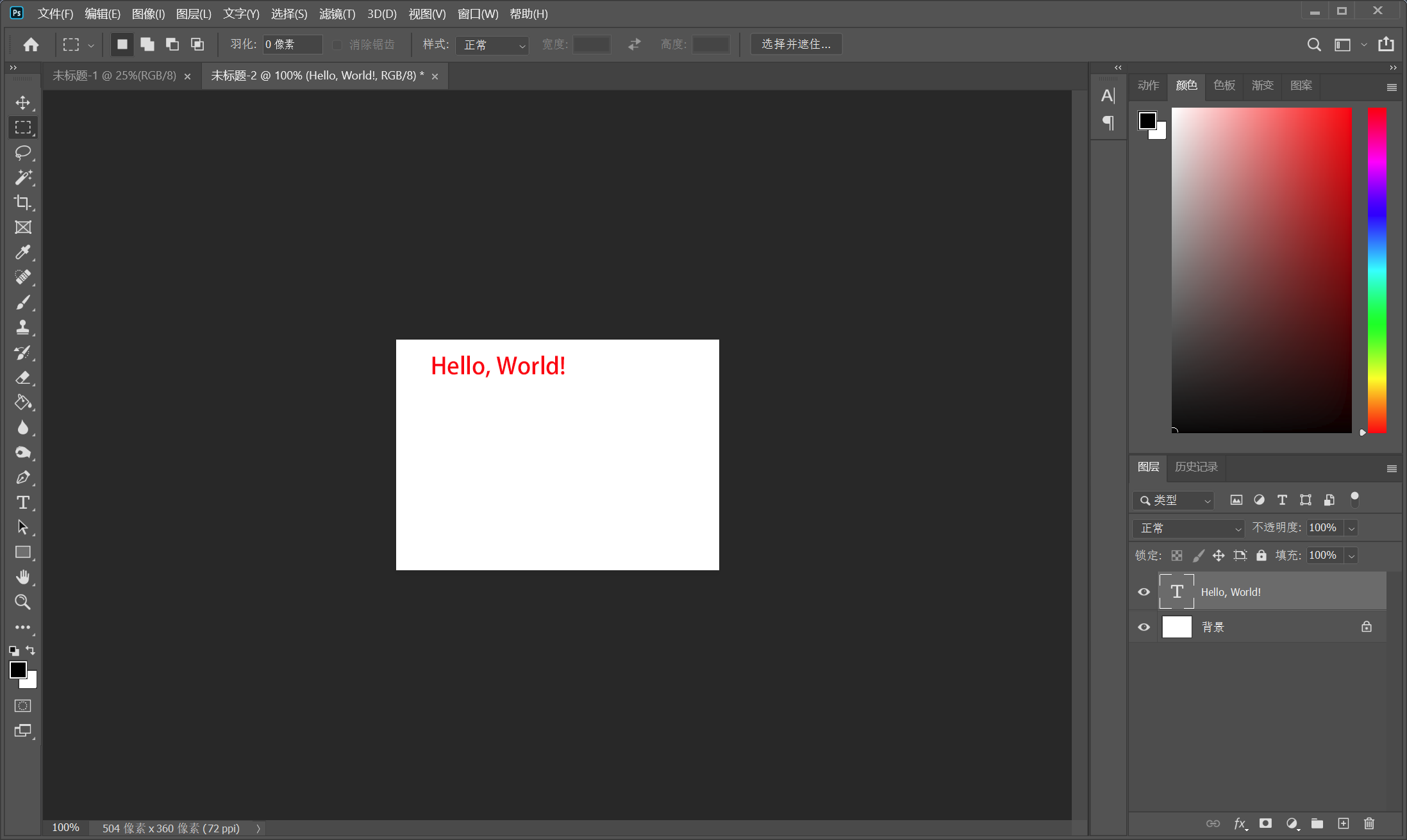This screenshot has height=840, width=1407.
Task: Click the Zoom tool
Action: click(x=22, y=602)
